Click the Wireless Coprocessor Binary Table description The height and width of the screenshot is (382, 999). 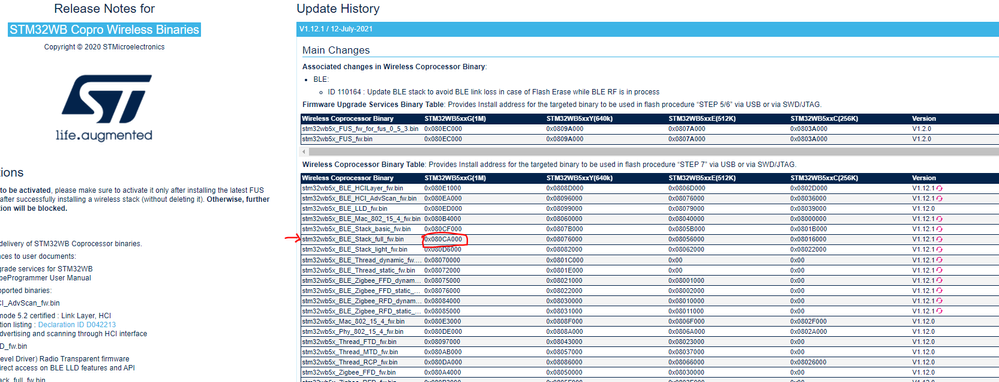click(549, 165)
